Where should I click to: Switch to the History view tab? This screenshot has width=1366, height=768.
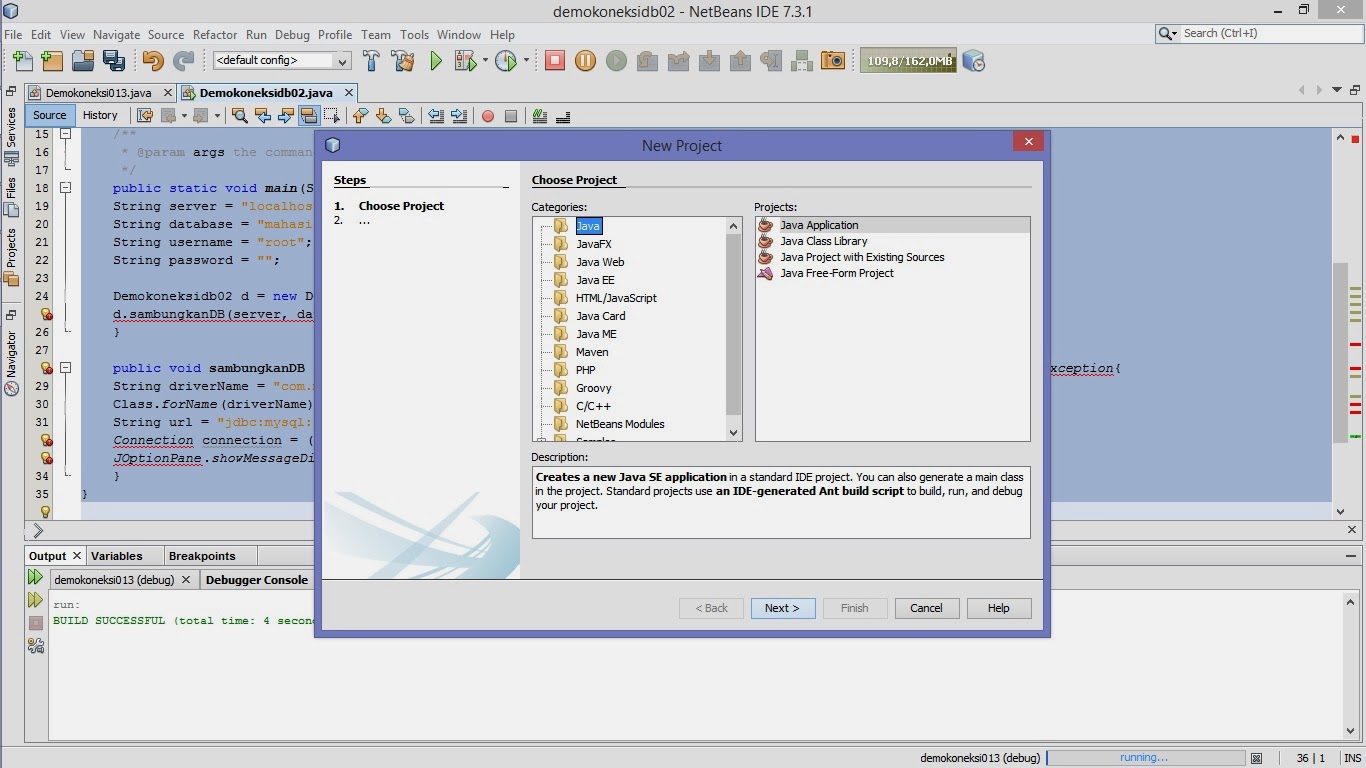(100, 115)
